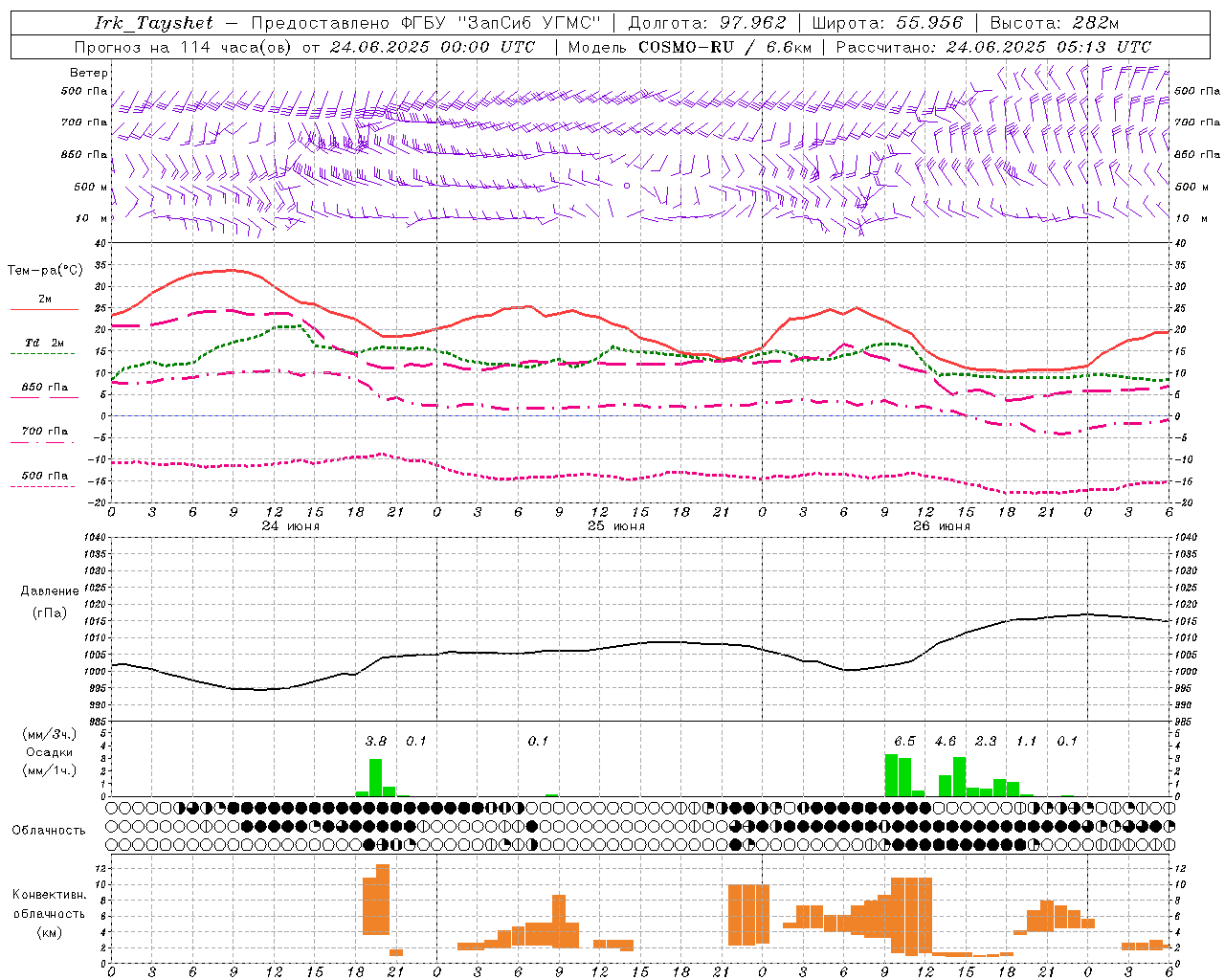Click the 10 м wind level label on the left
The width and height of the screenshot is (1225, 980).
click(91, 218)
